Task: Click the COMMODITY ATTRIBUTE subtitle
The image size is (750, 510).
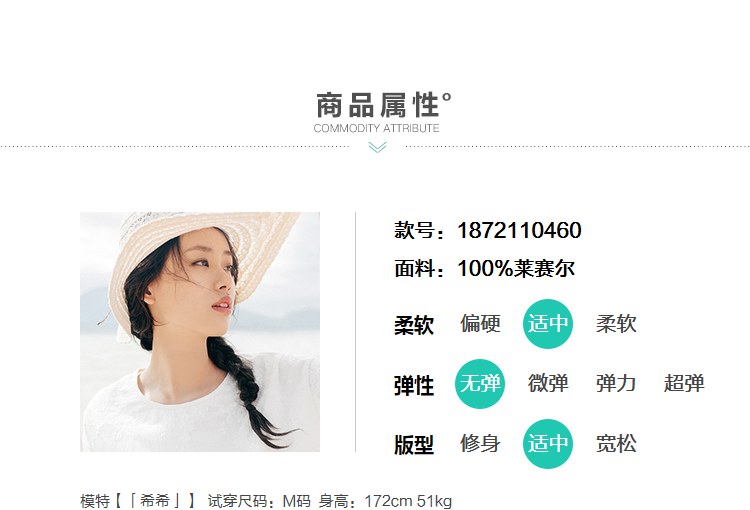Action: 376,128
